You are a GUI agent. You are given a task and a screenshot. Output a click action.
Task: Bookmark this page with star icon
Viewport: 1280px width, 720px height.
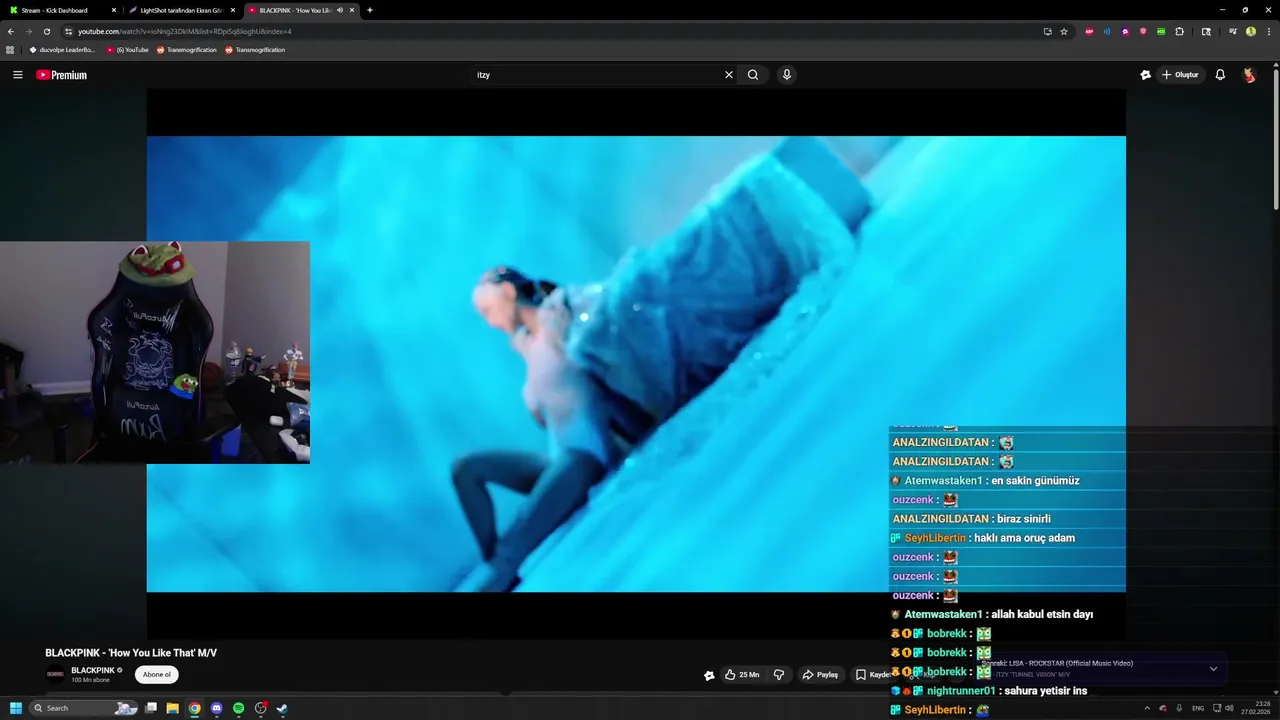pyautogui.click(x=1064, y=31)
